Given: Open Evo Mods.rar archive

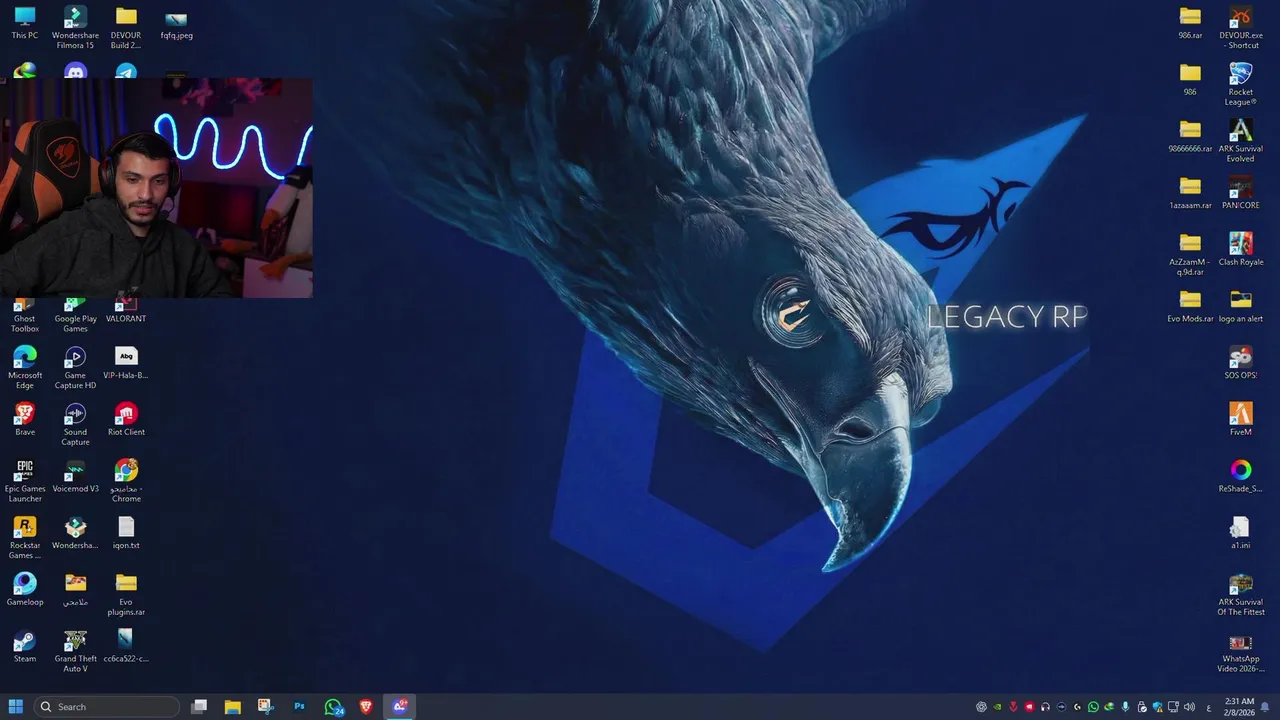Looking at the screenshot, I should point(1190,306).
